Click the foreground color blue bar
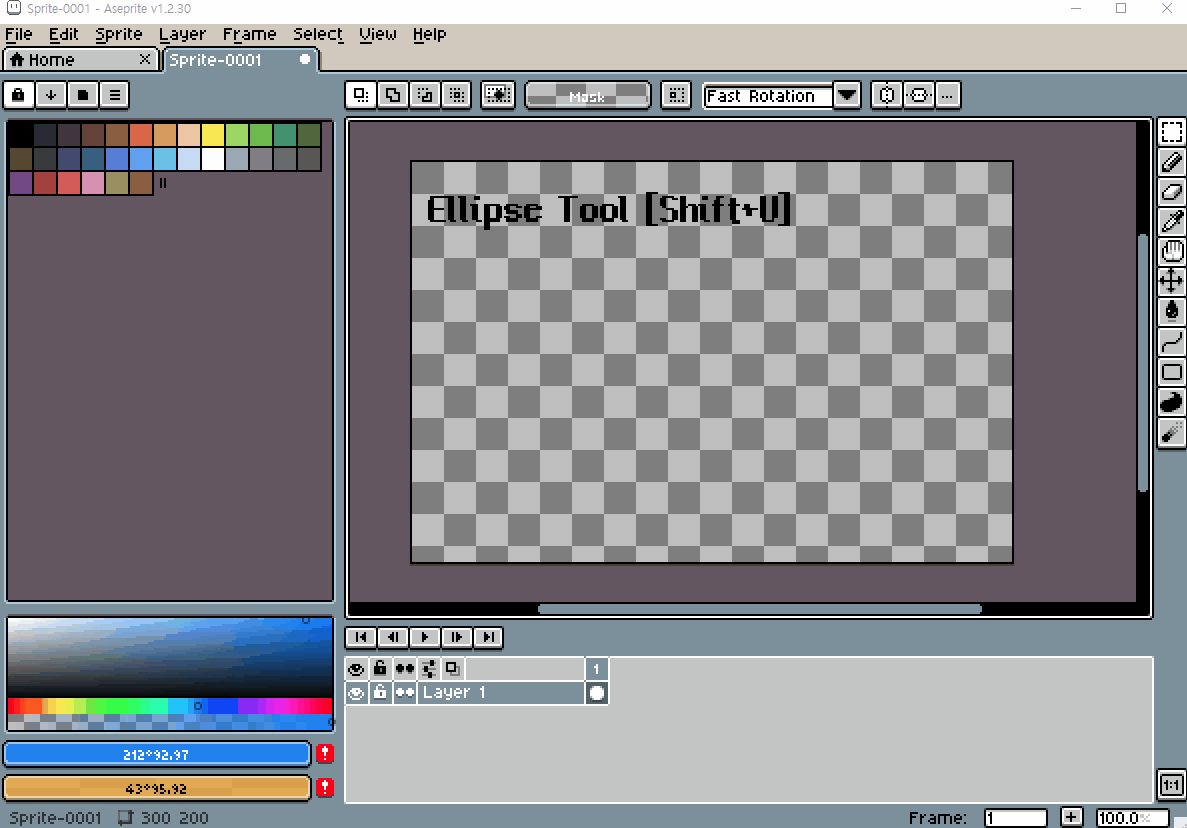The width and height of the screenshot is (1187, 828). click(x=157, y=755)
